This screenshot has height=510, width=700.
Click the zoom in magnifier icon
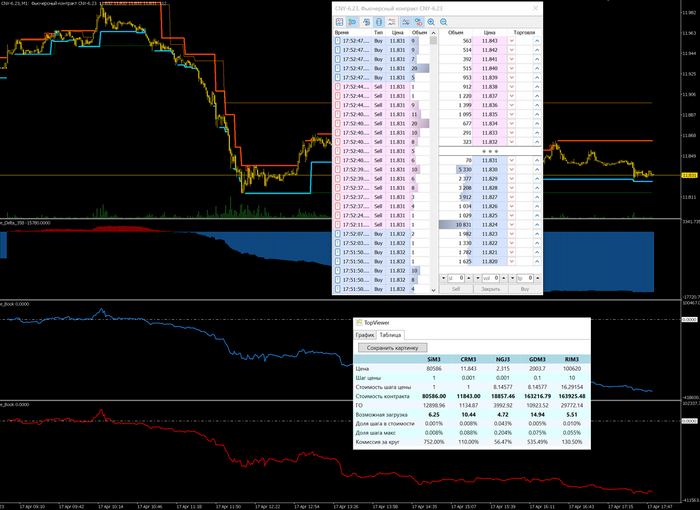[431, 22]
